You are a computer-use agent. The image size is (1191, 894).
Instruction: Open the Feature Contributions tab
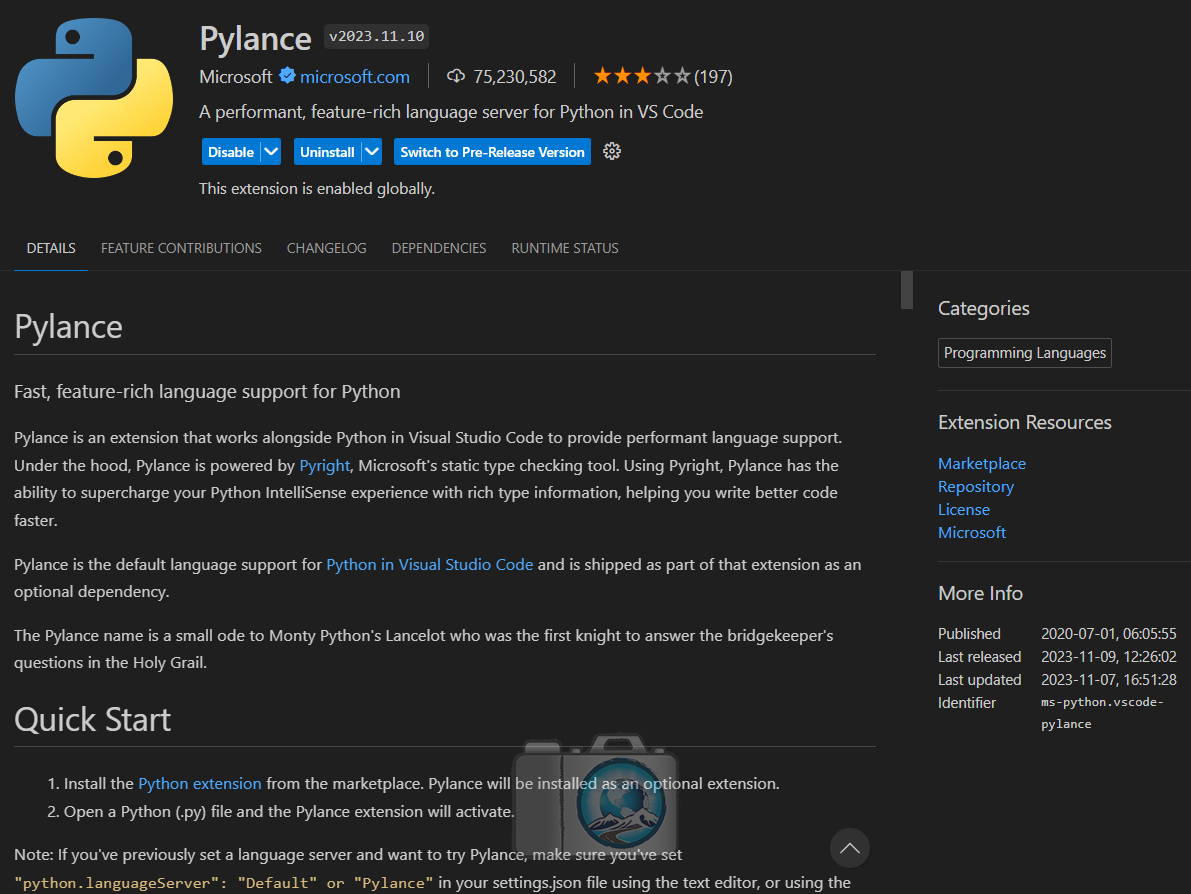tap(181, 248)
